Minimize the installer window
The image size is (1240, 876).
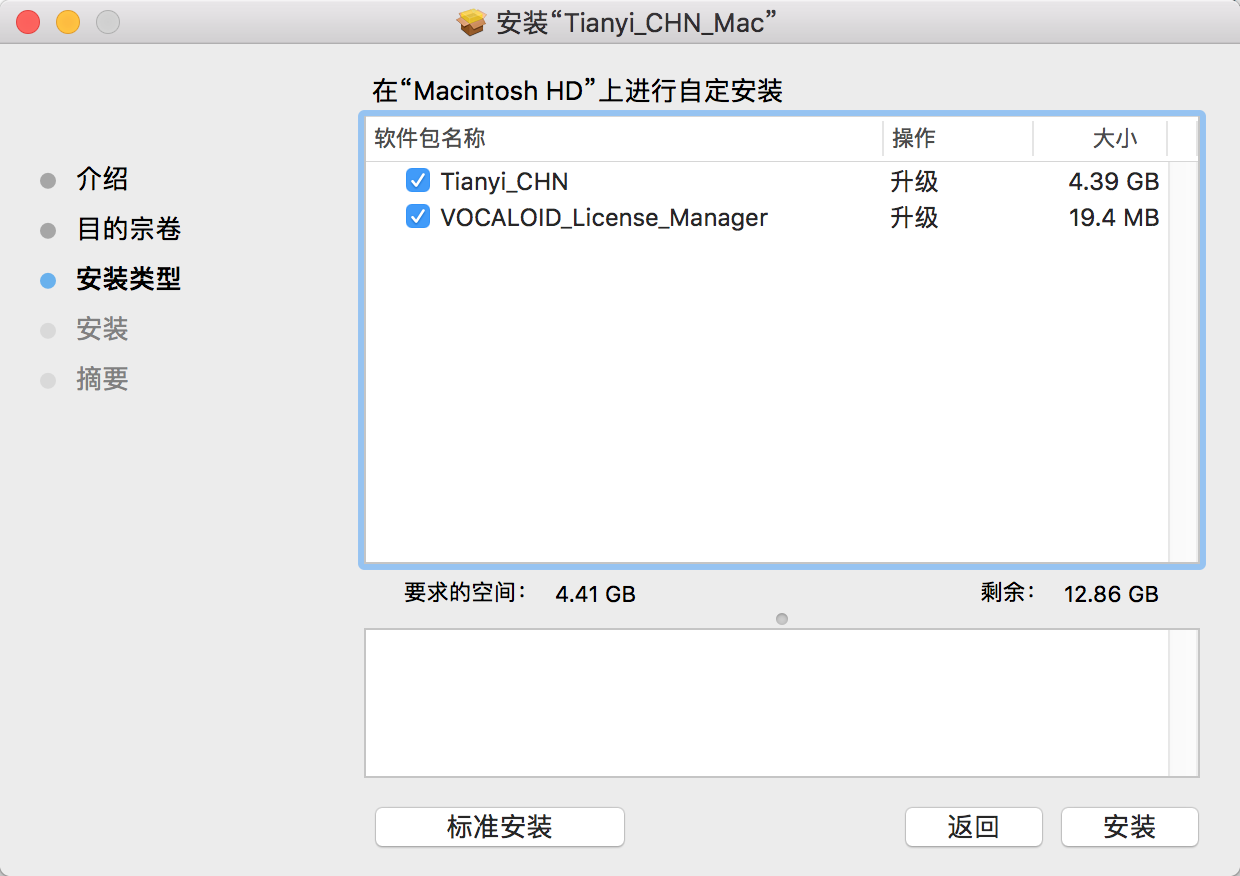coord(68,22)
